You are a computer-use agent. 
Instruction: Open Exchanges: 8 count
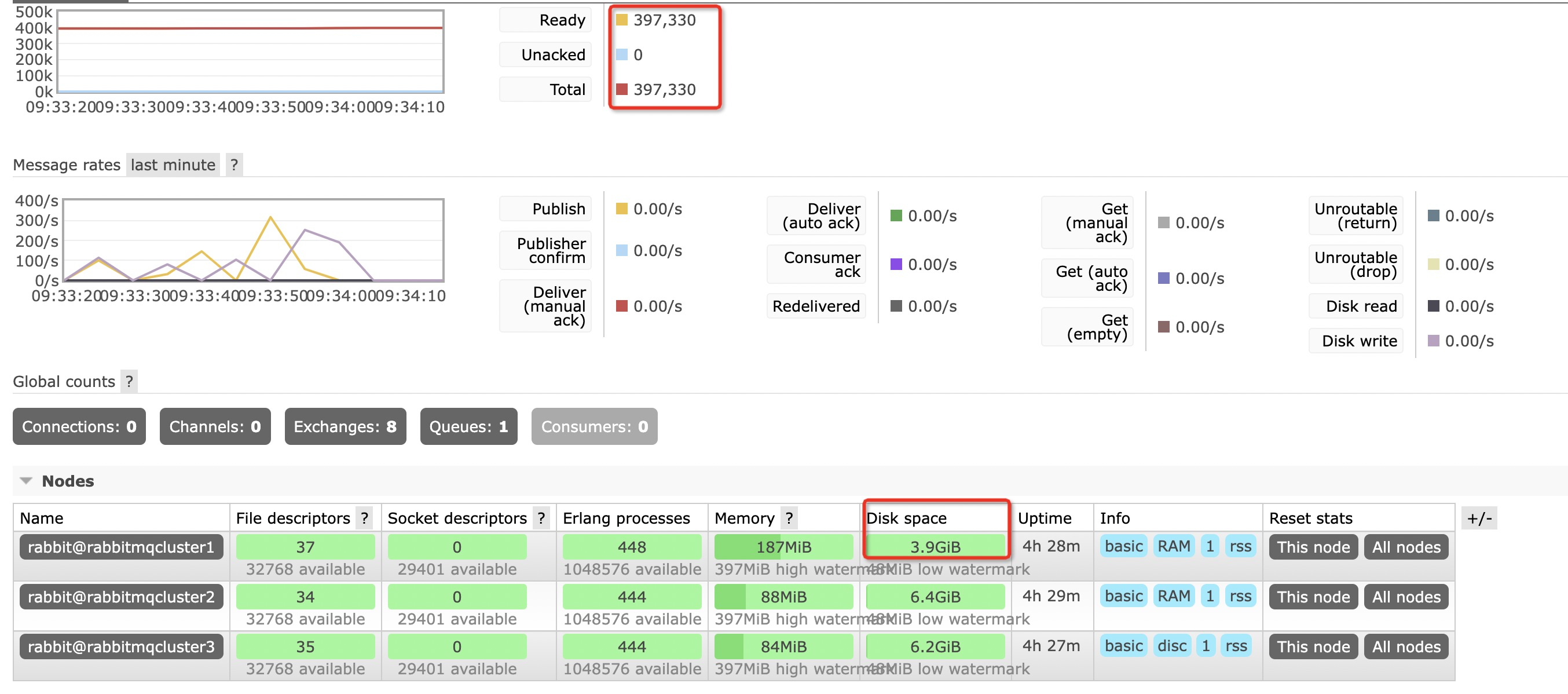[x=345, y=427]
